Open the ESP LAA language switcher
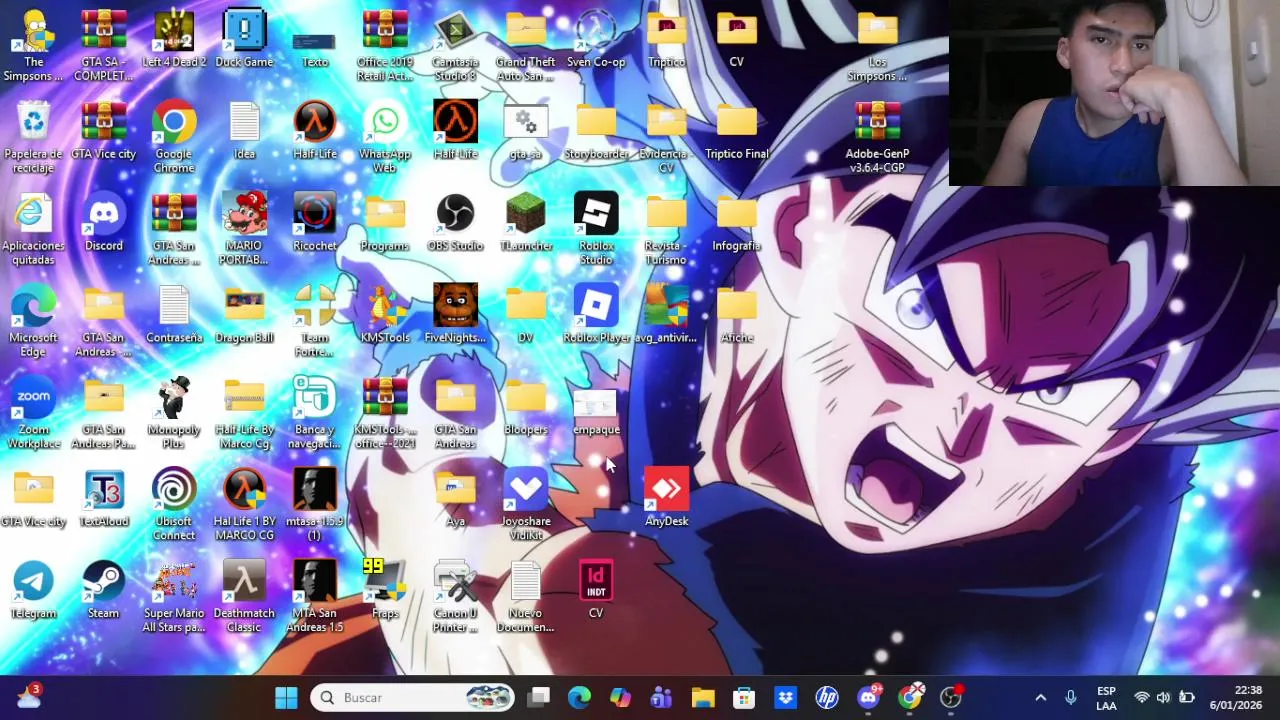The width and height of the screenshot is (1280, 720). point(1106,697)
